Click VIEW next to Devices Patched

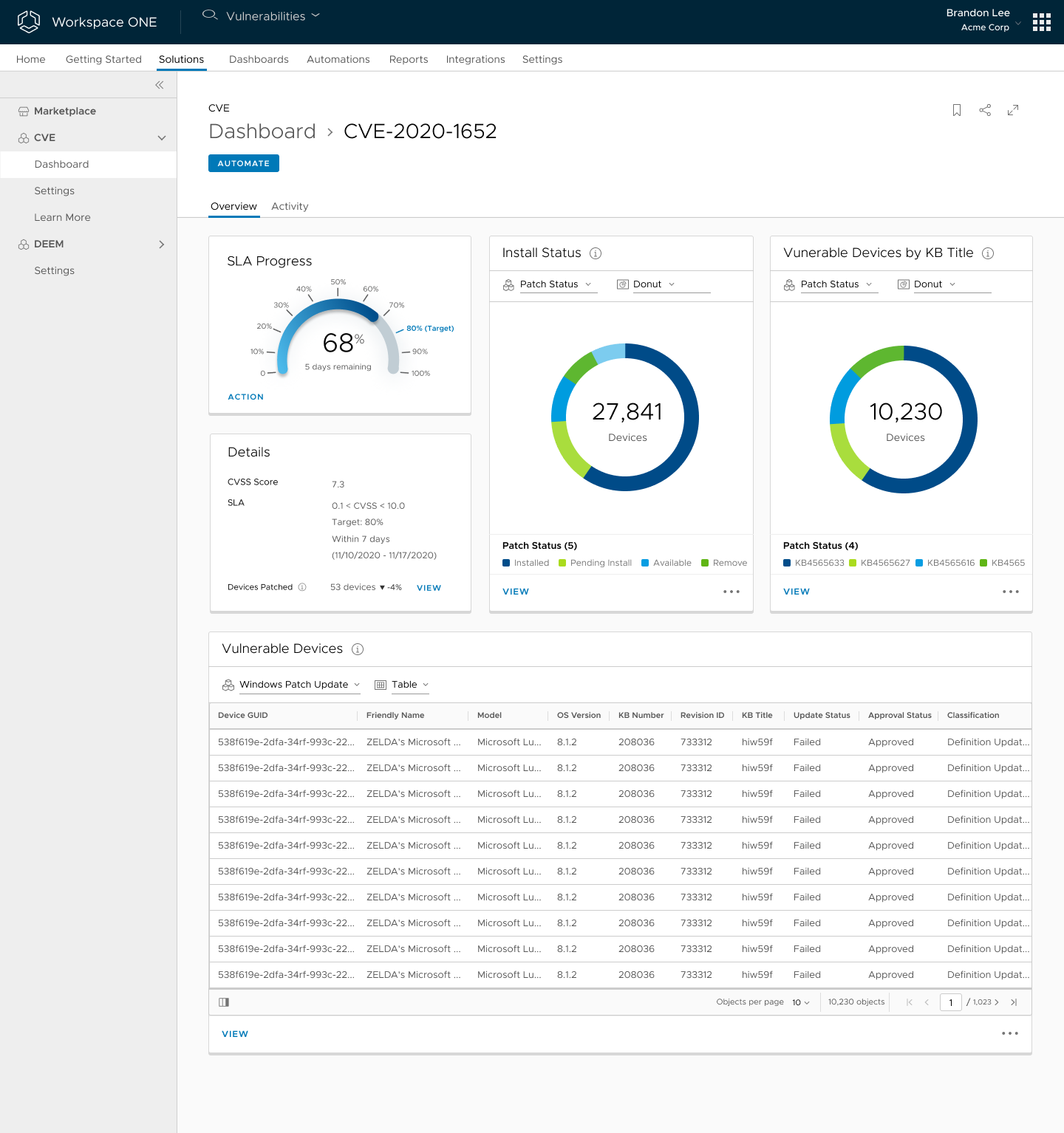429,588
